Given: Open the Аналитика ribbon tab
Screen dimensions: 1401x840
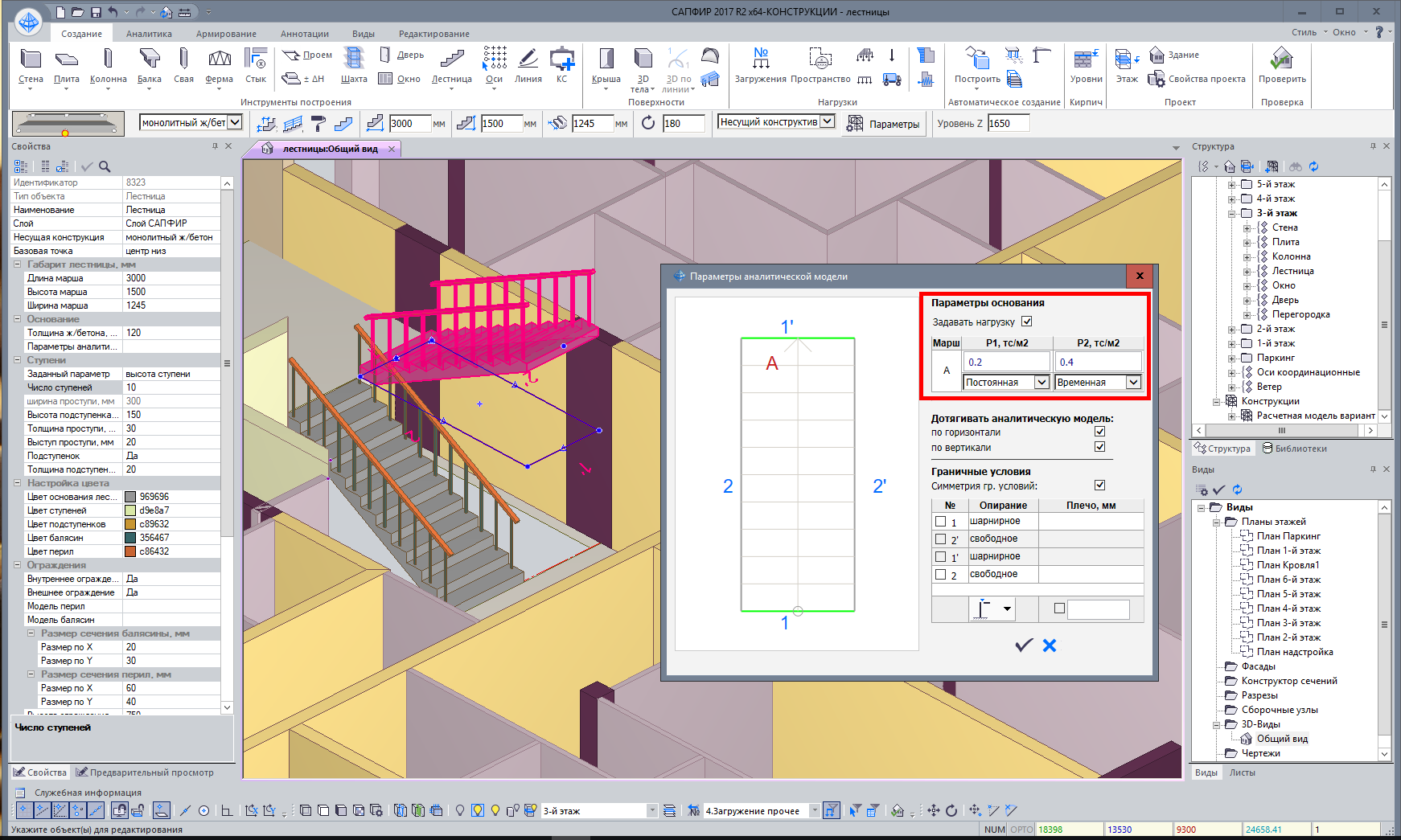Looking at the screenshot, I should [x=149, y=34].
